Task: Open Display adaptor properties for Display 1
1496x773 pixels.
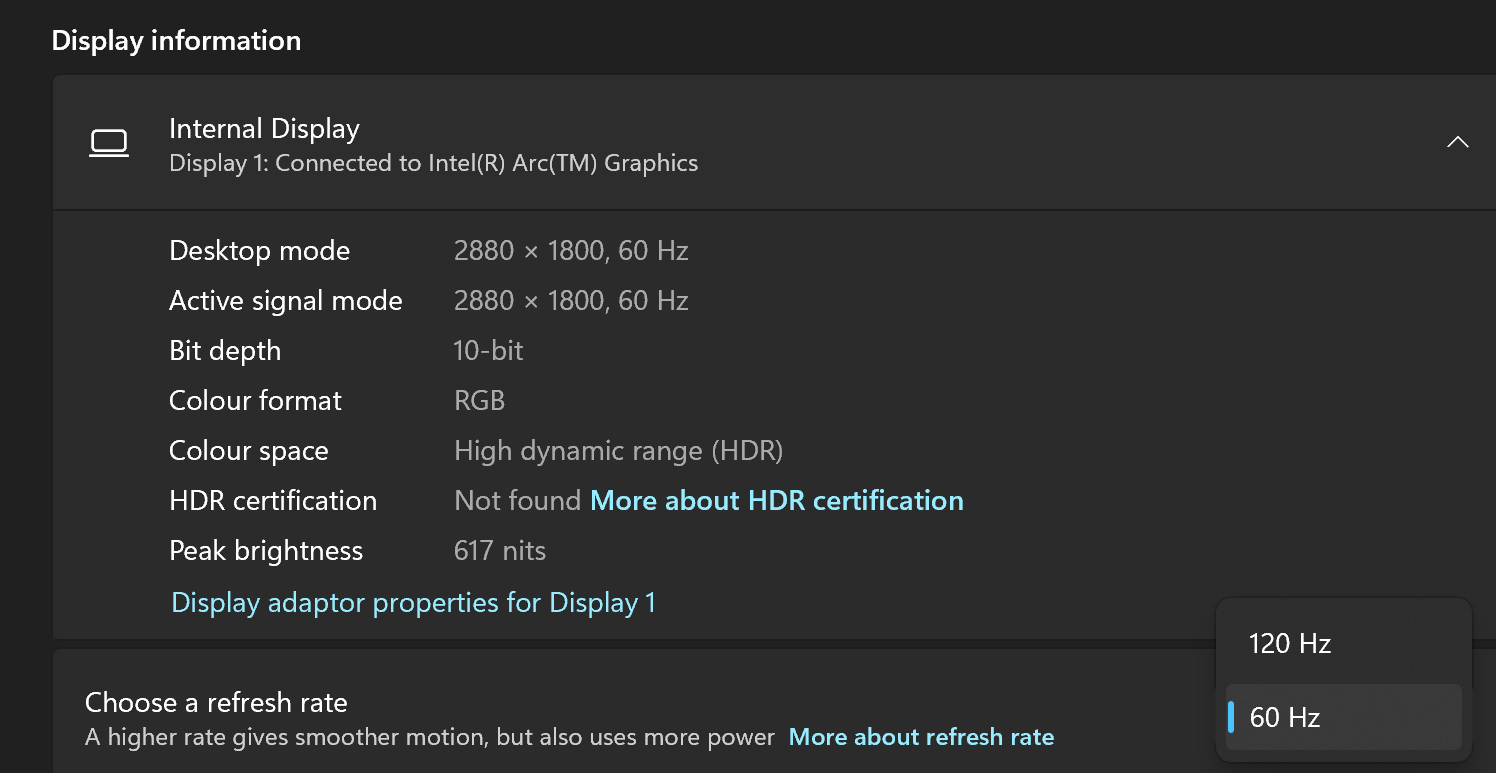Action: (x=413, y=602)
